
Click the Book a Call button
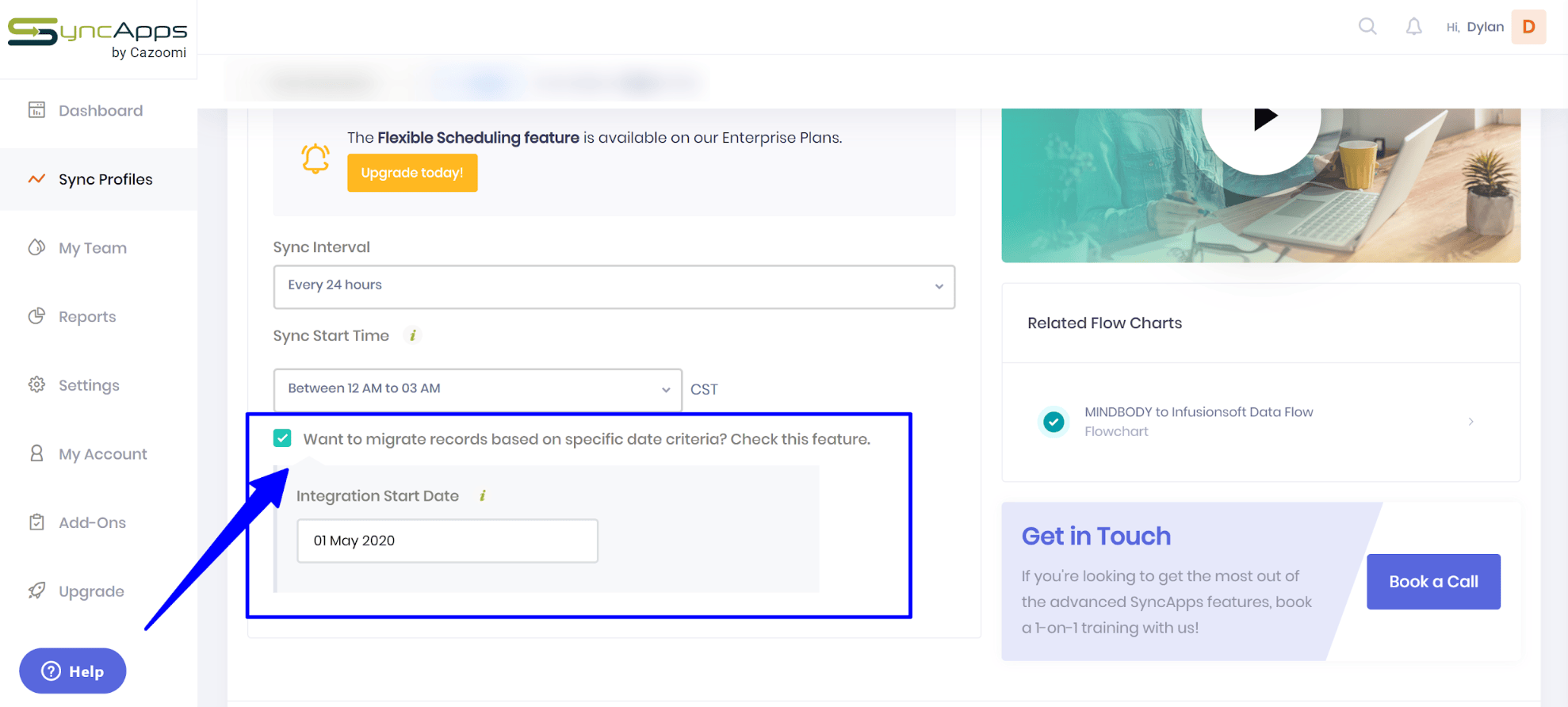point(1432,582)
